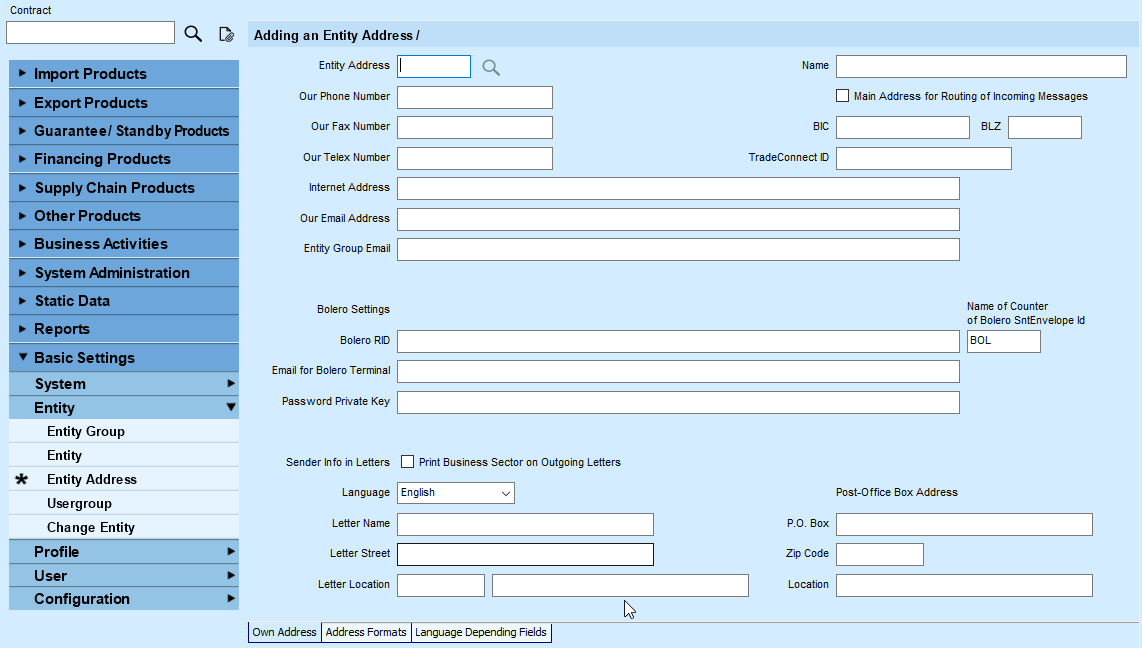Click the Contract search magnifier icon
Viewport: 1142px width, 648px height.
click(193, 33)
